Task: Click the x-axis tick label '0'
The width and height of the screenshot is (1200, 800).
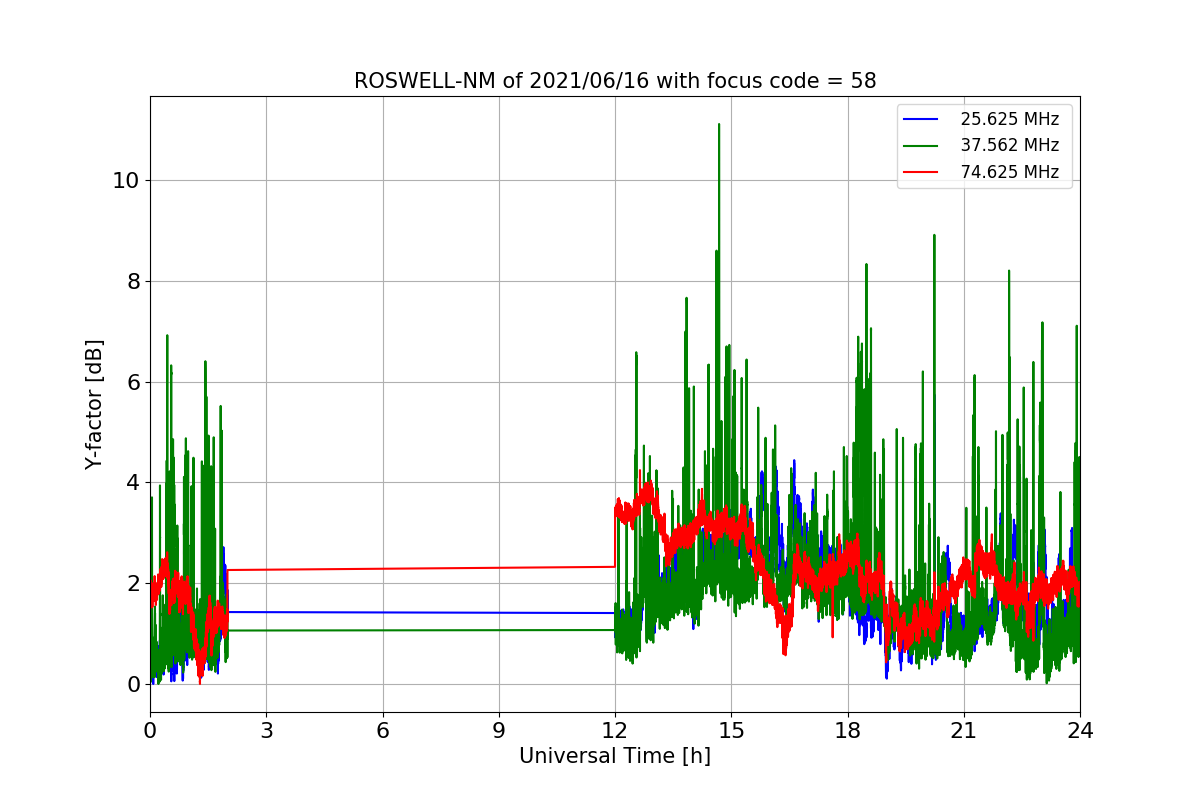Action: [x=150, y=731]
